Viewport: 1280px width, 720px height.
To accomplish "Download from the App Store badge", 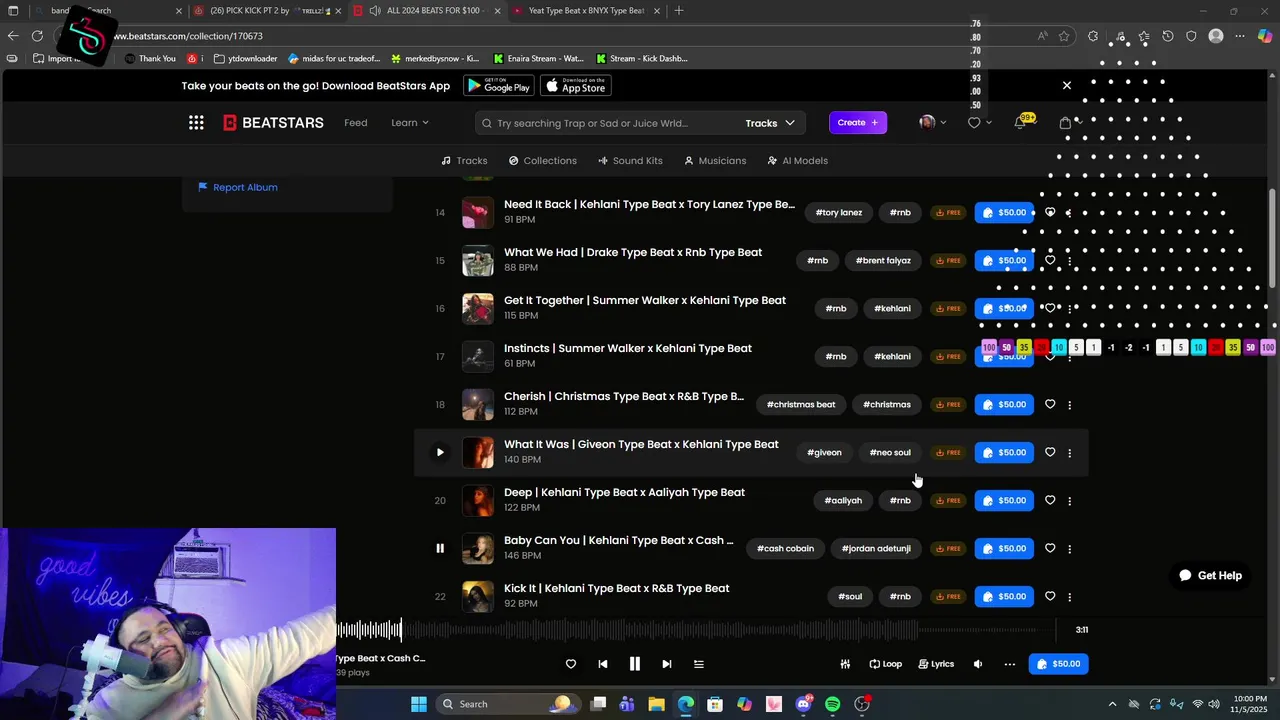I will (x=576, y=86).
